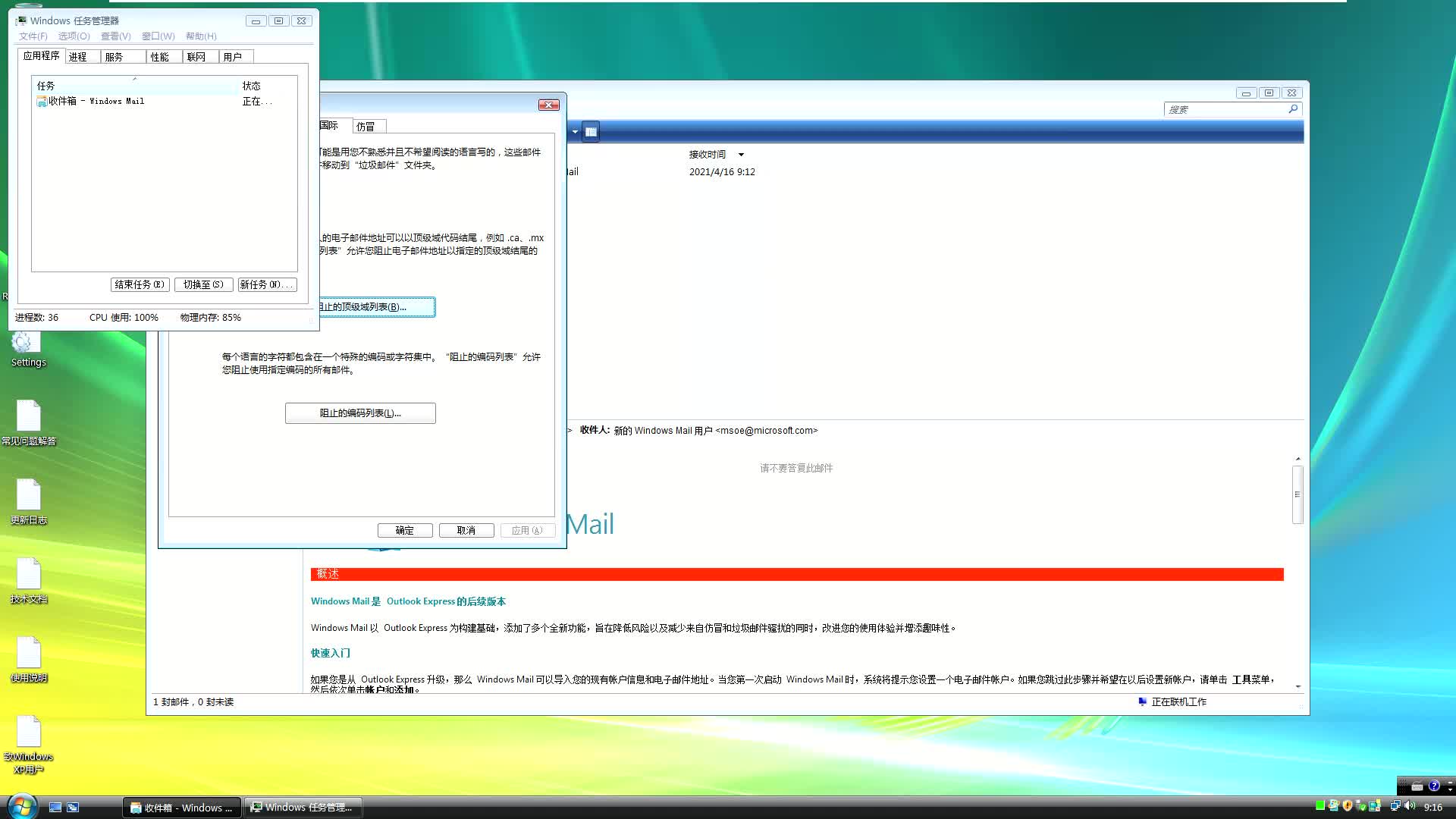The image size is (1456, 819).
Task: Open toolbar dropdown arrow beside views icon
Action: tap(575, 132)
